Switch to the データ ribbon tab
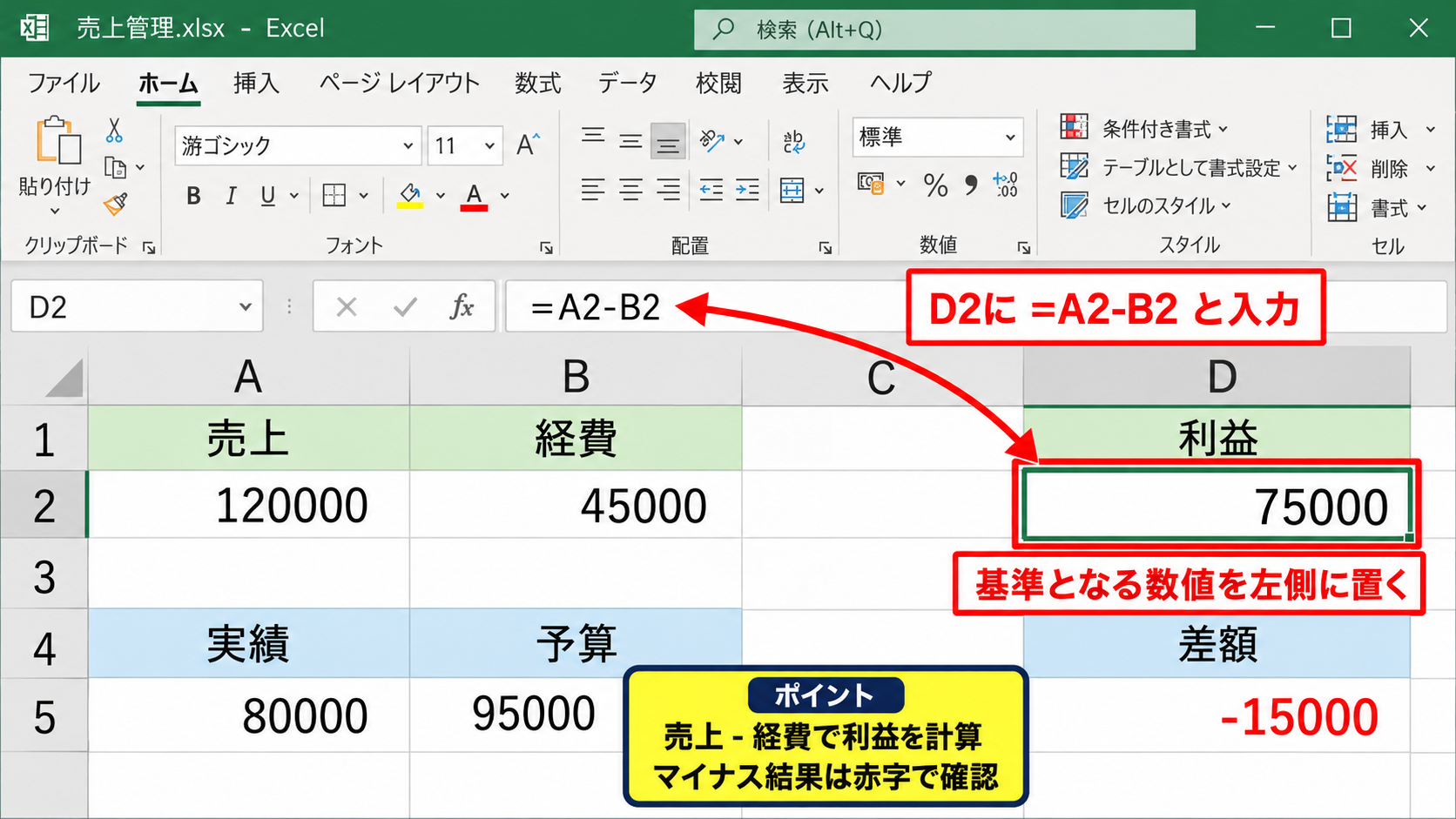 click(x=627, y=83)
